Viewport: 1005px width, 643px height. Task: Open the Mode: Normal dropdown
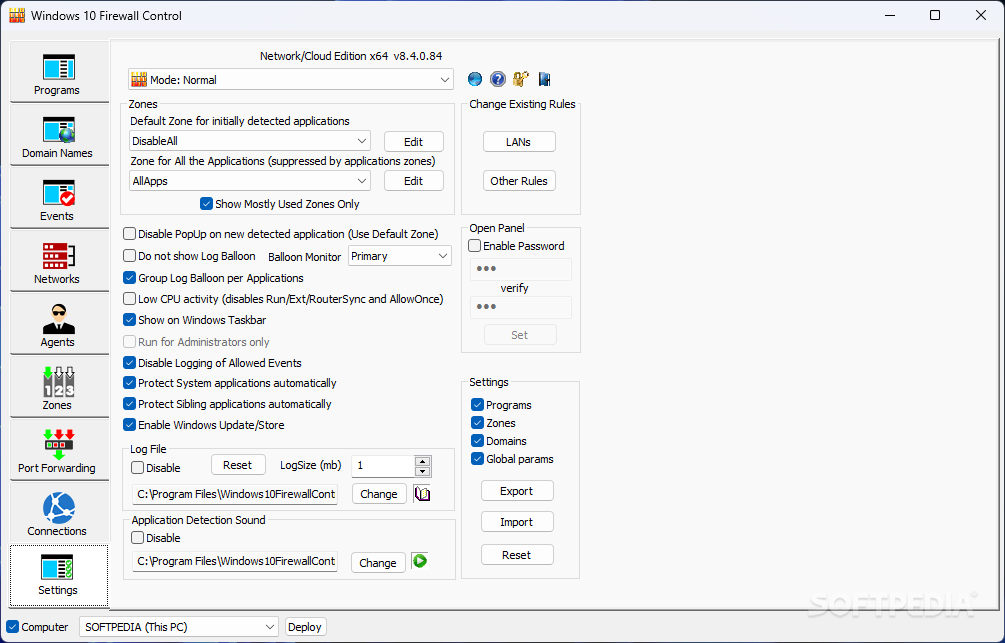point(291,79)
